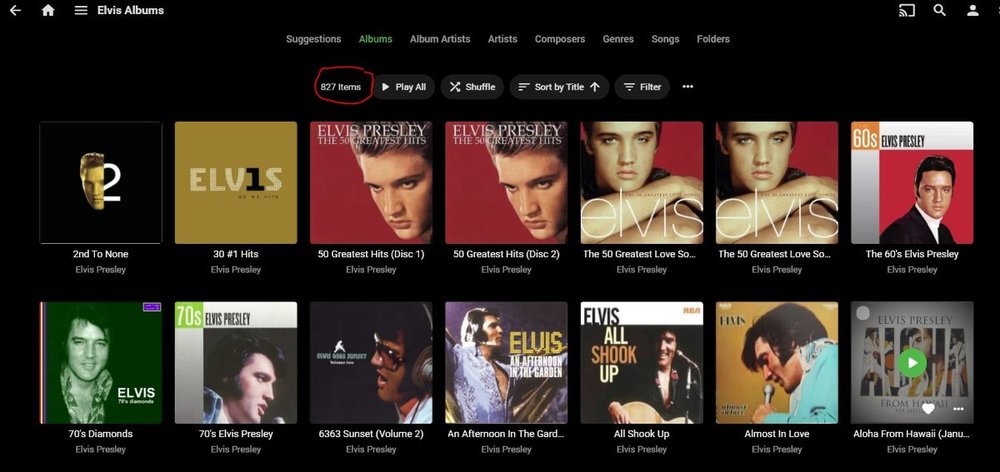Open the hamburger menu

[x=80, y=10]
